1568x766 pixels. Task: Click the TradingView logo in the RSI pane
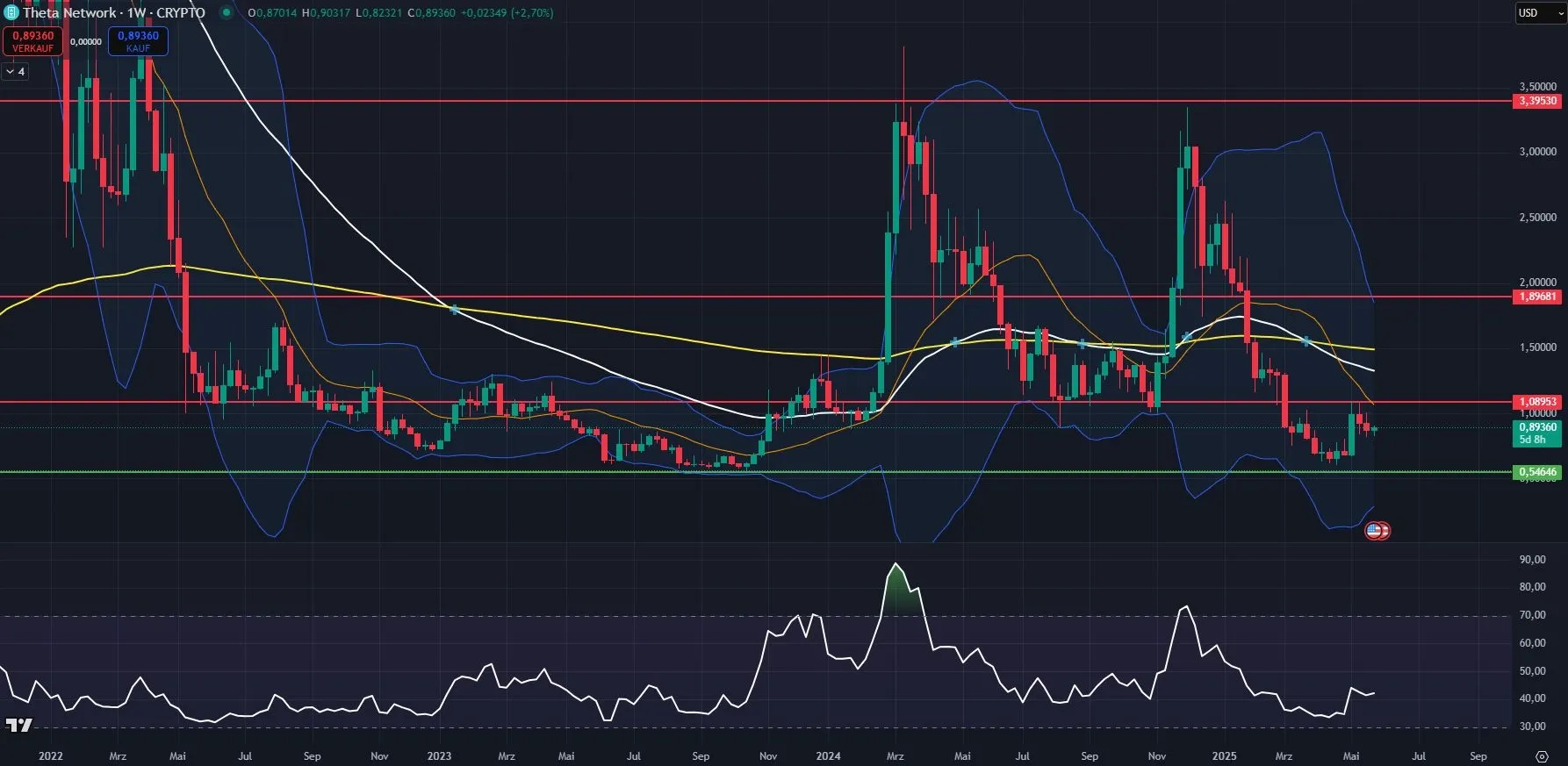coord(18,725)
